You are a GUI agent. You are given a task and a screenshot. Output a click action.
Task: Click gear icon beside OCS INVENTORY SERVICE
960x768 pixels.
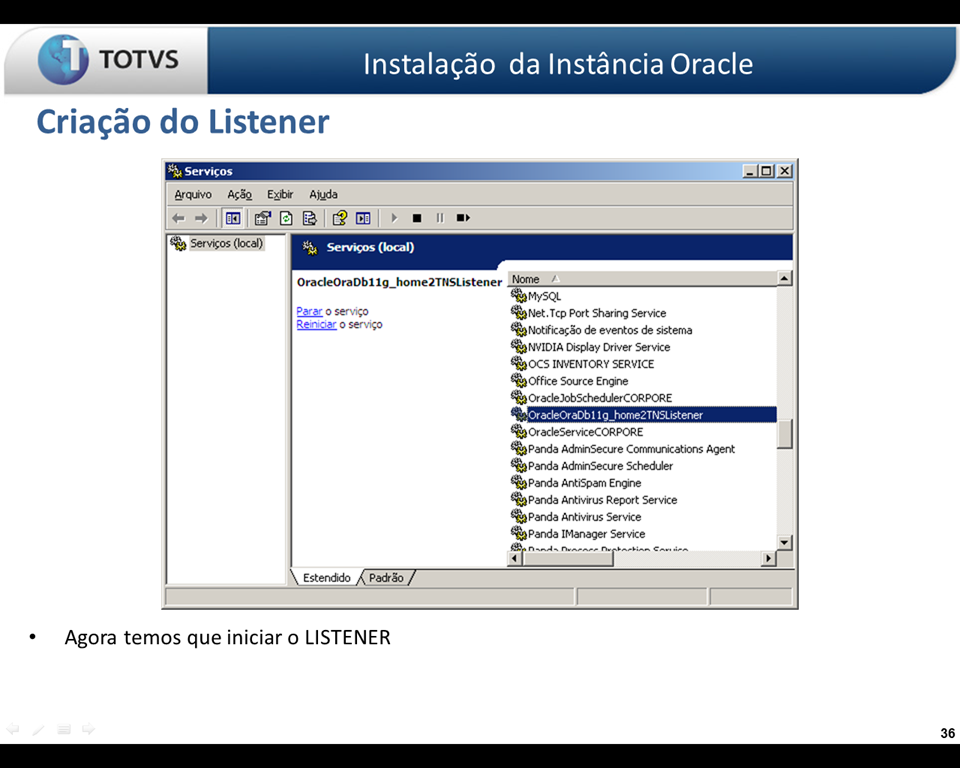coord(519,364)
